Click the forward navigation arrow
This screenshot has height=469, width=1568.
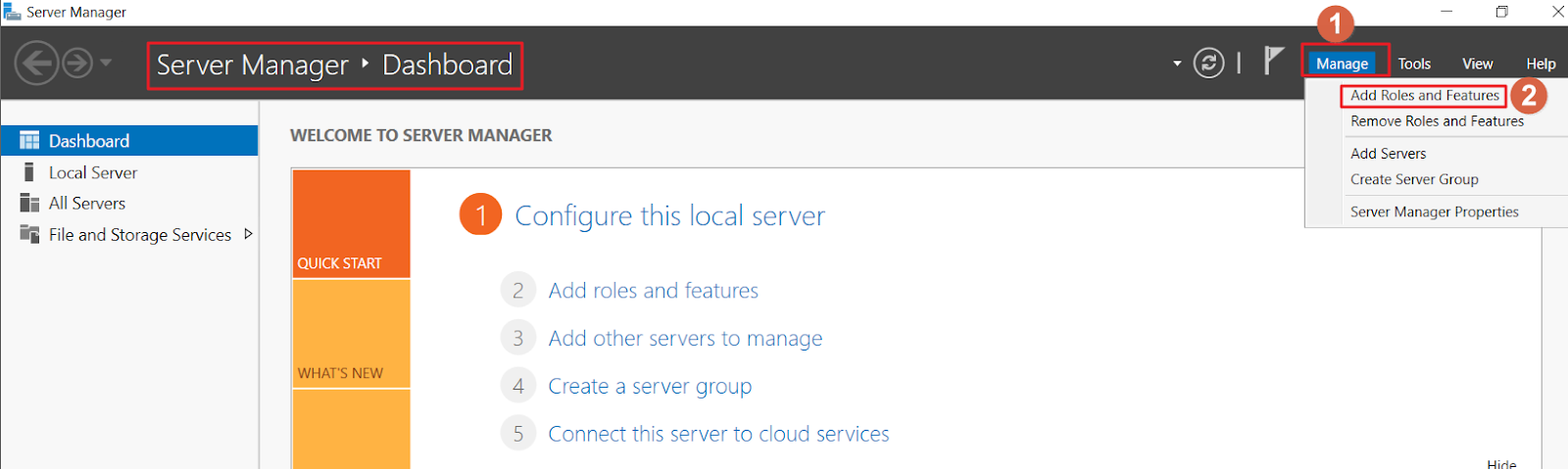tap(77, 64)
